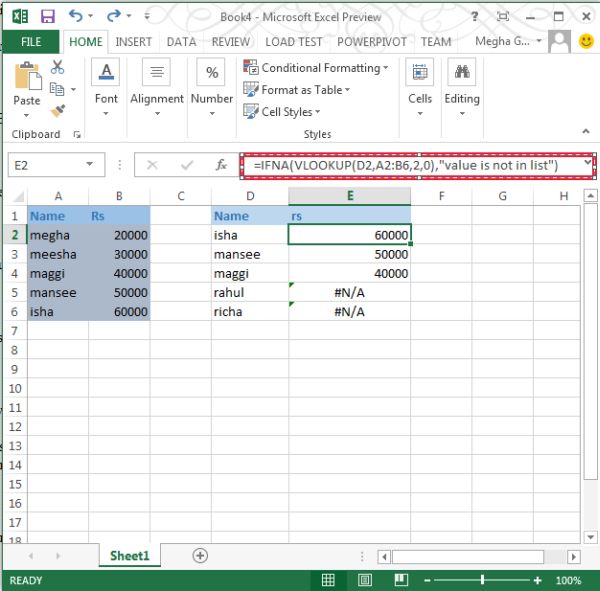Select cell E3 with value 50000
The height and width of the screenshot is (591, 600).
coord(350,254)
